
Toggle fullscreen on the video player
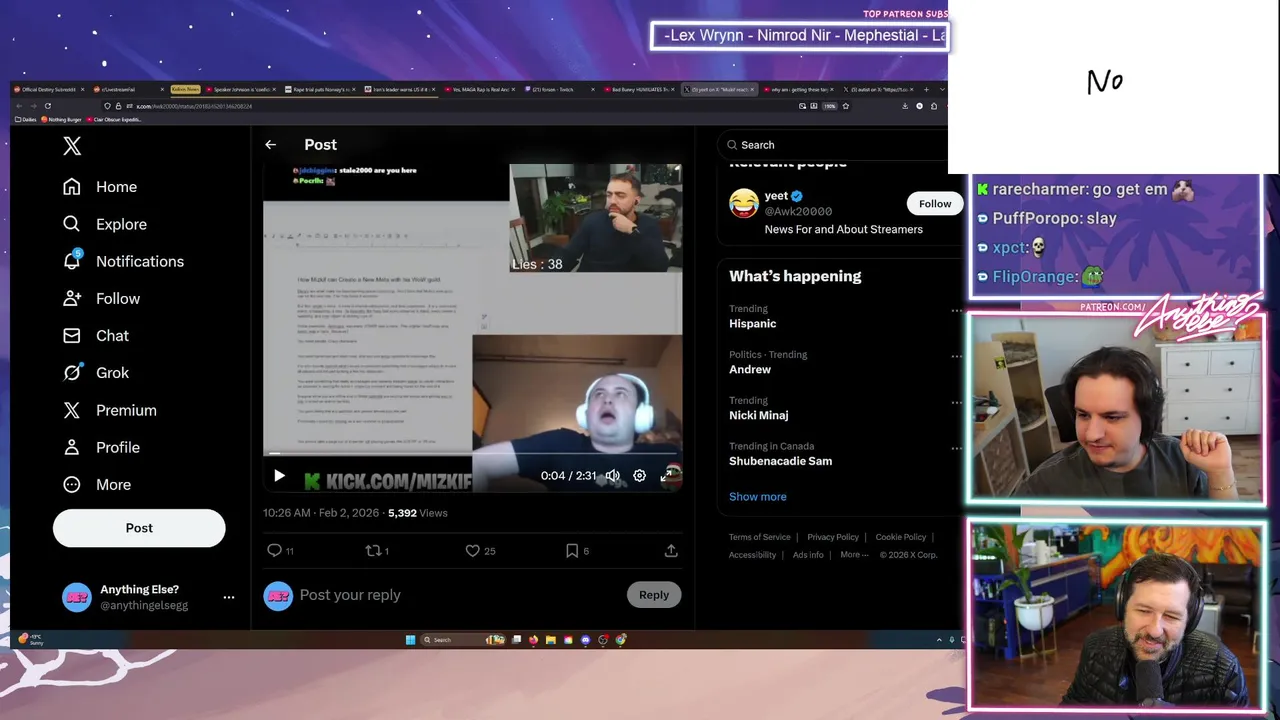coord(667,476)
